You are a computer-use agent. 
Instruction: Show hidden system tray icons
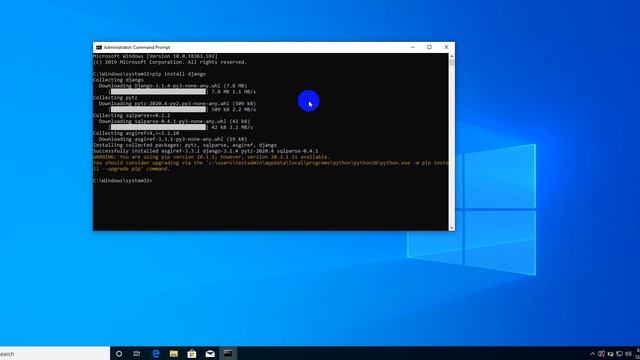tap(593, 354)
